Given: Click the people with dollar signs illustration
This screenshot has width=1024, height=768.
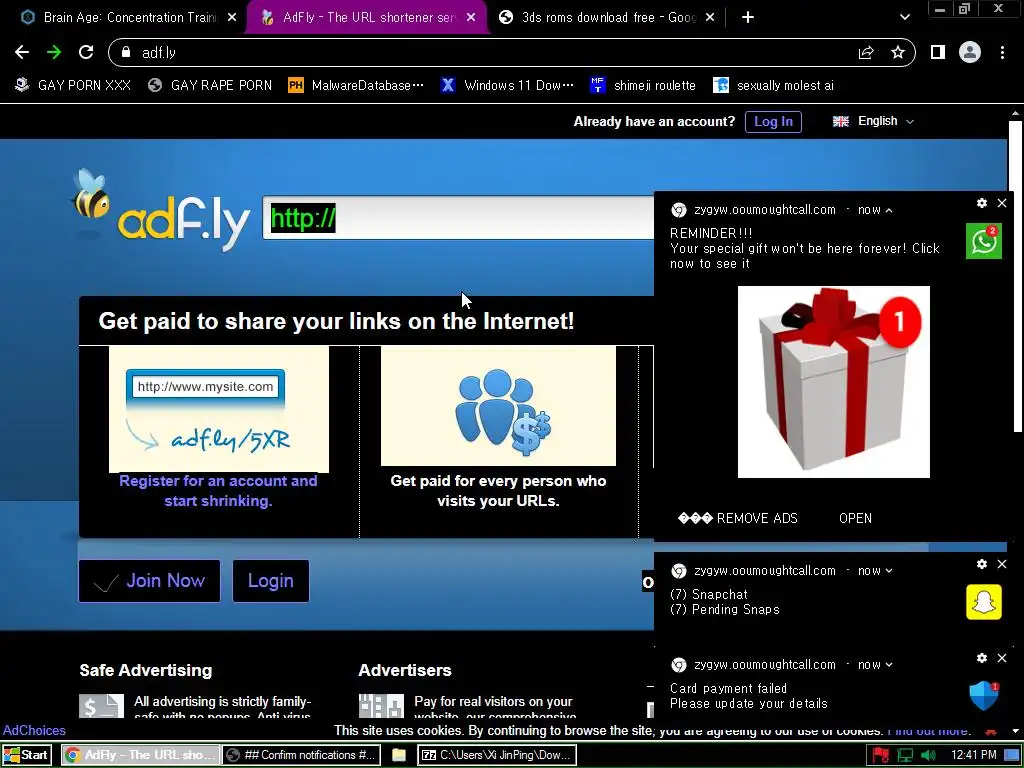Looking at the screenshot, I should [x=498, y=406].
